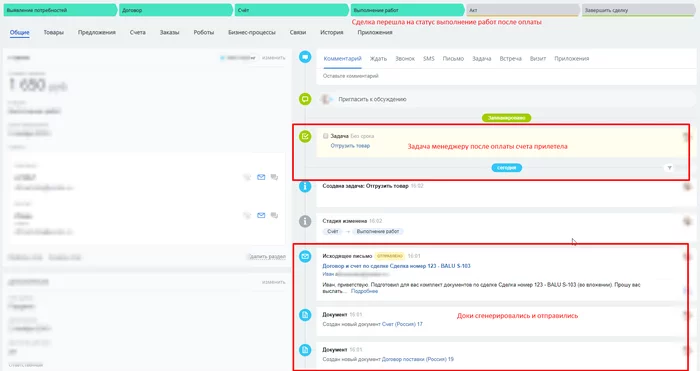This screenshot has height=371, width=700.
Task: Click the gray info icon beside Стадия изменена
Action: (305, 221)
